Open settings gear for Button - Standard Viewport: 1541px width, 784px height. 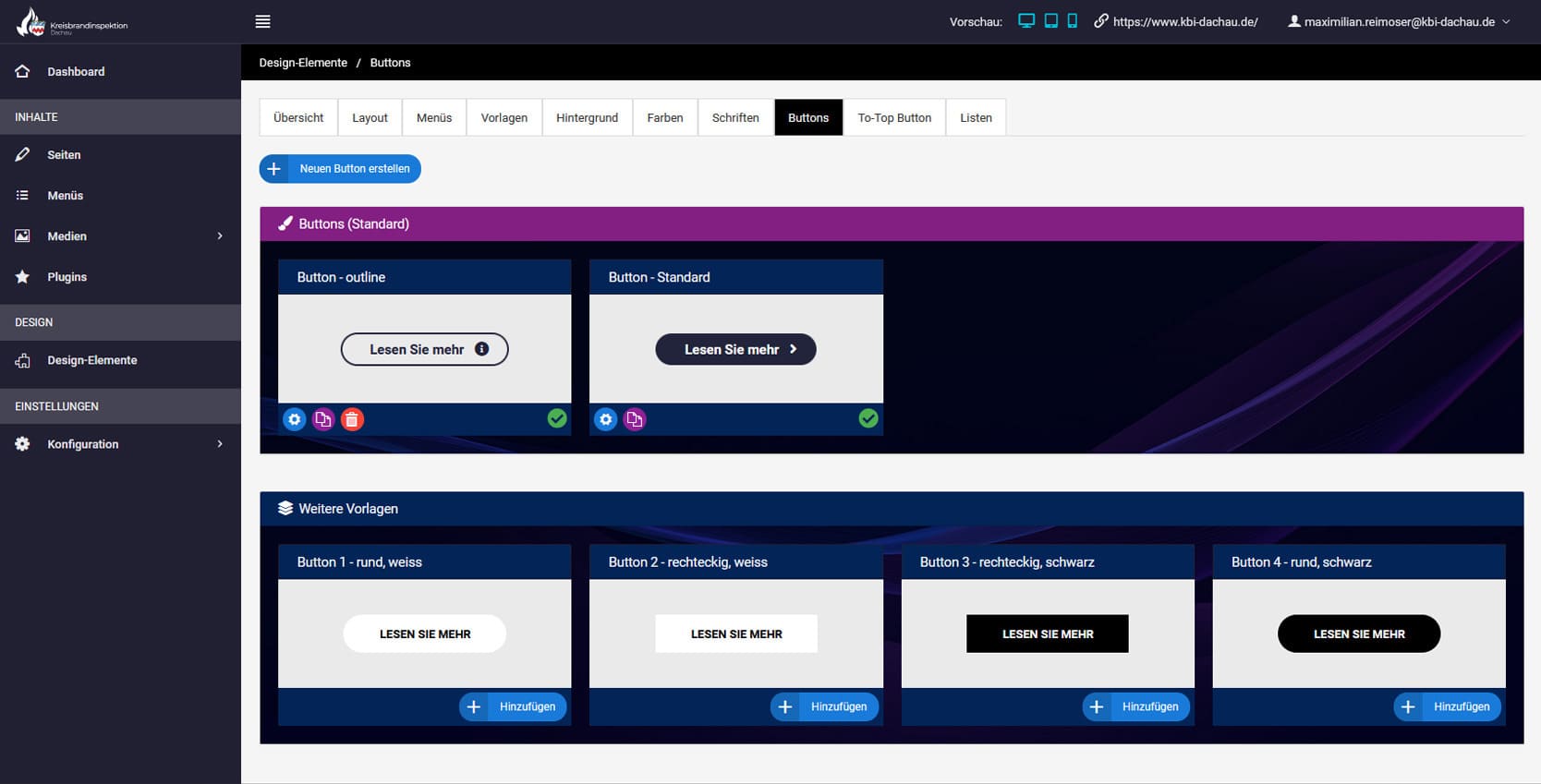click(605, 419)
